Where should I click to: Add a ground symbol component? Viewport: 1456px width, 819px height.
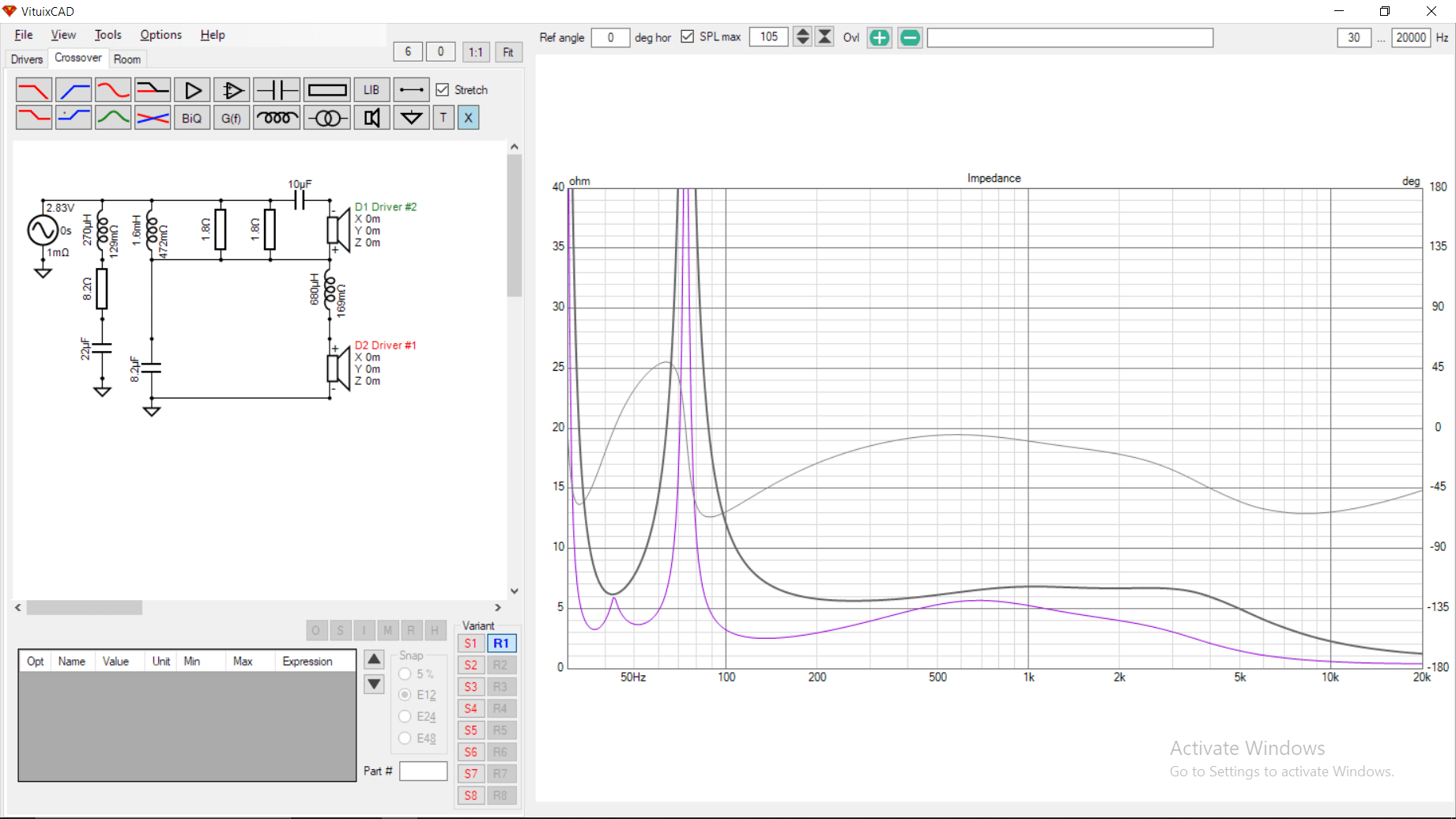[411, 118]
